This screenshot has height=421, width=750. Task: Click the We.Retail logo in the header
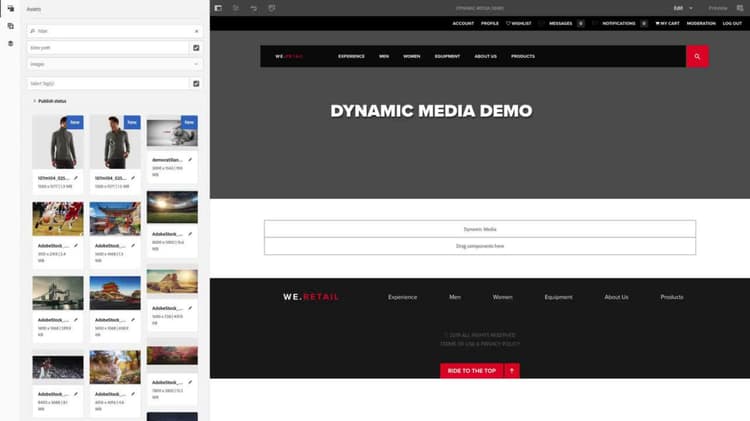(x=288, y=56)
